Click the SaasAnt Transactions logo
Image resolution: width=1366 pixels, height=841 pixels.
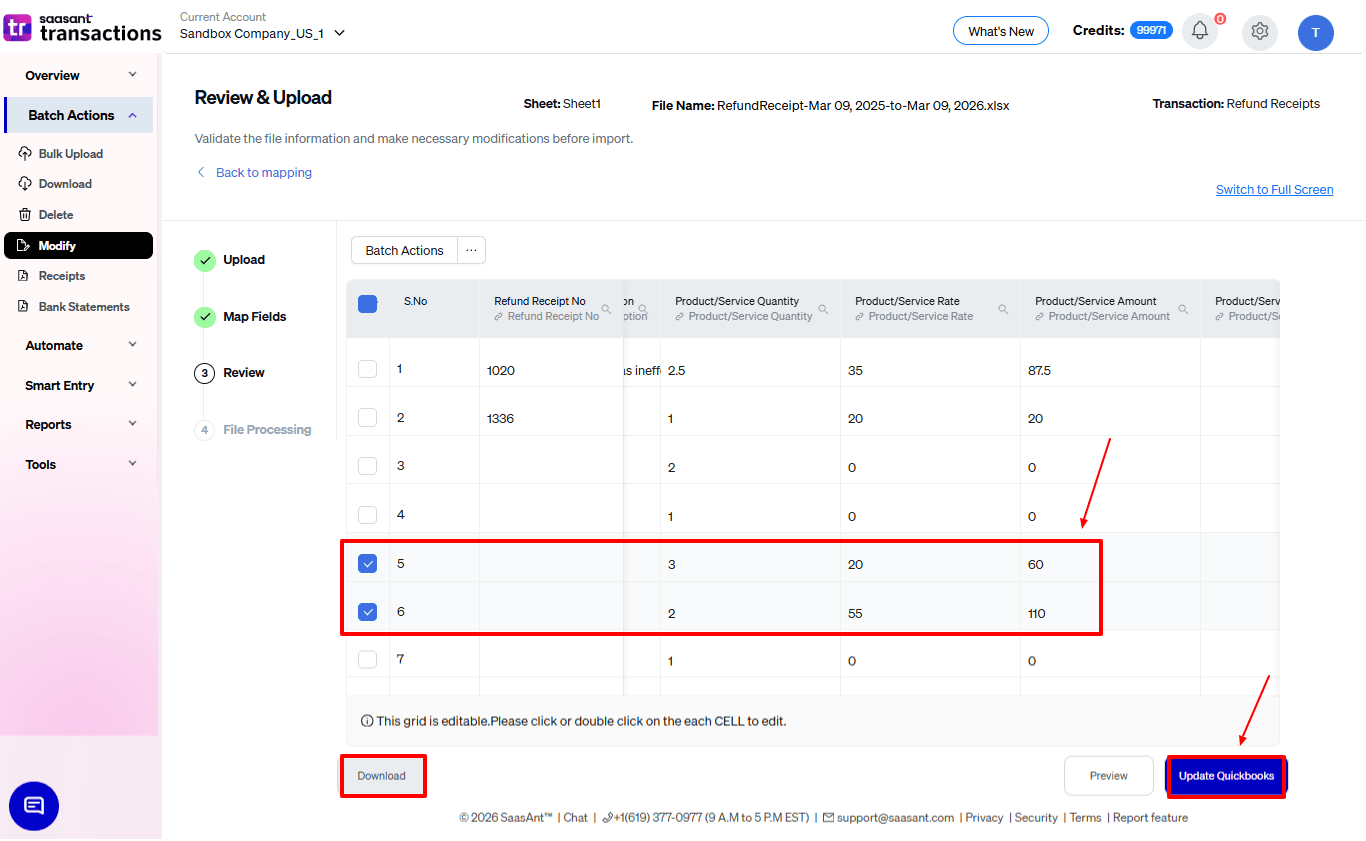(82, 28)
